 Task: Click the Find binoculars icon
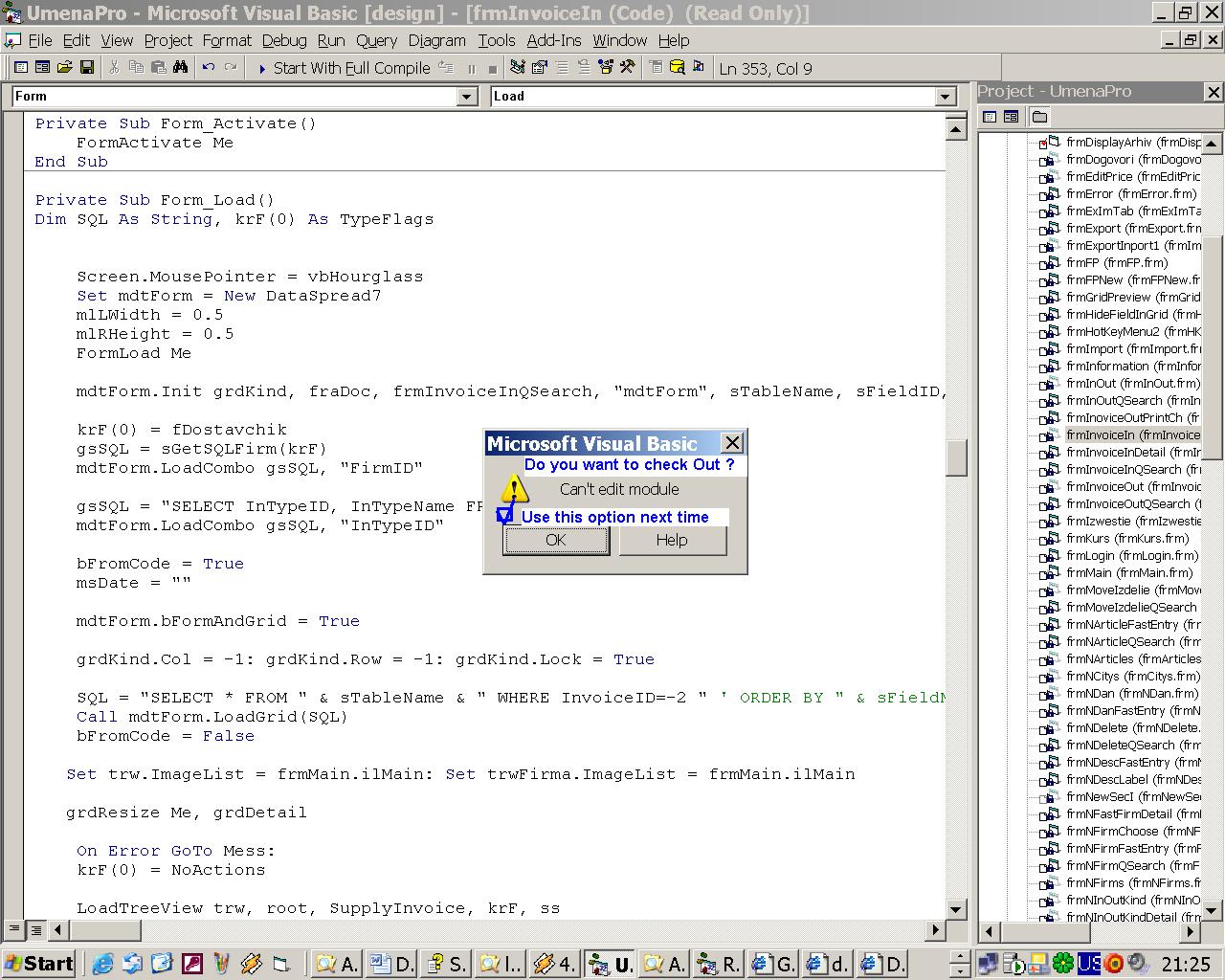pyautogui.click(x=180, y=68)
